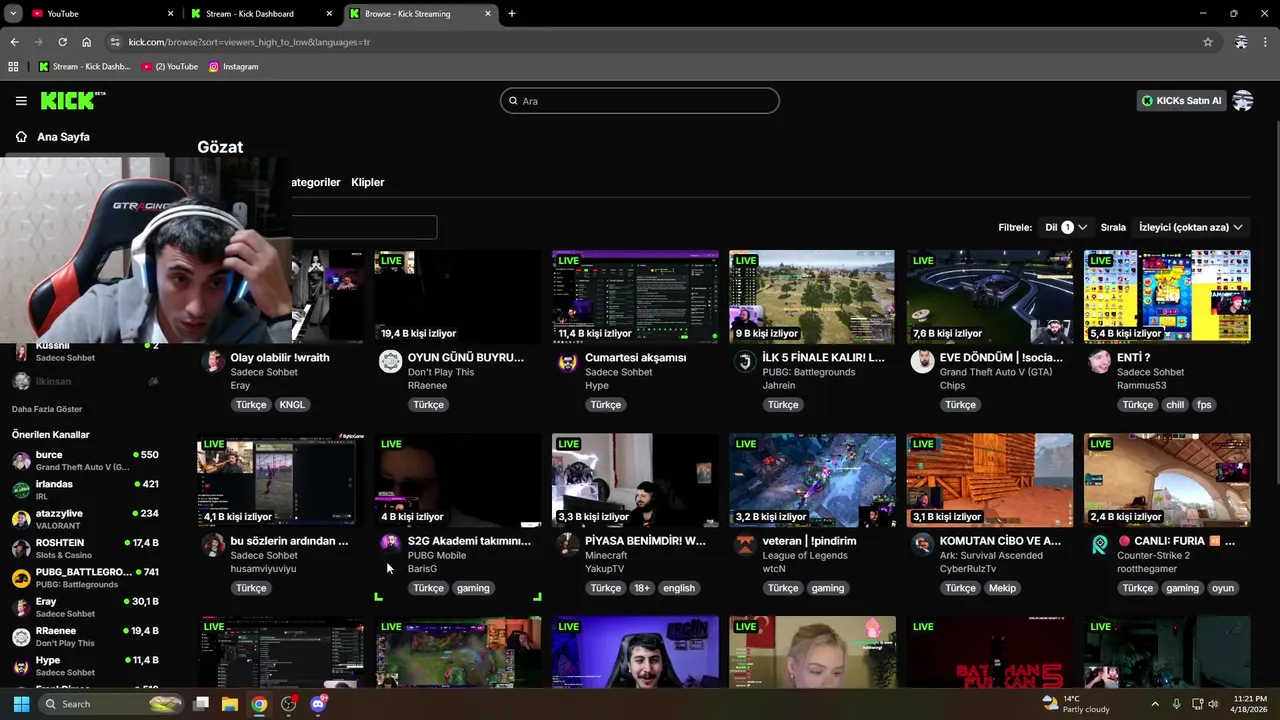Open İLK 5 FİNALE KALIR stream thumbnail
Image resolution: width=1280 pixels, height=720 pixels.
(812, 297)
